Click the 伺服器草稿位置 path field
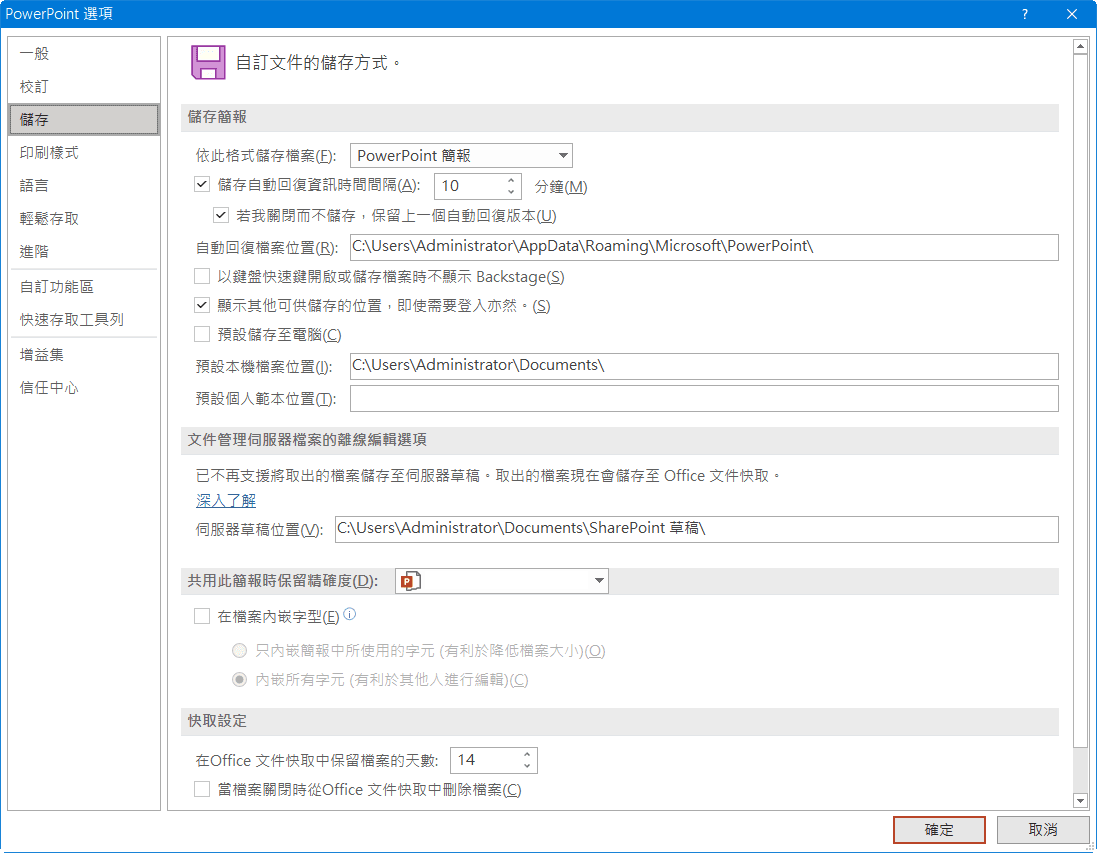The height and width of the screenshot is (853, 1097). [696, 529]
